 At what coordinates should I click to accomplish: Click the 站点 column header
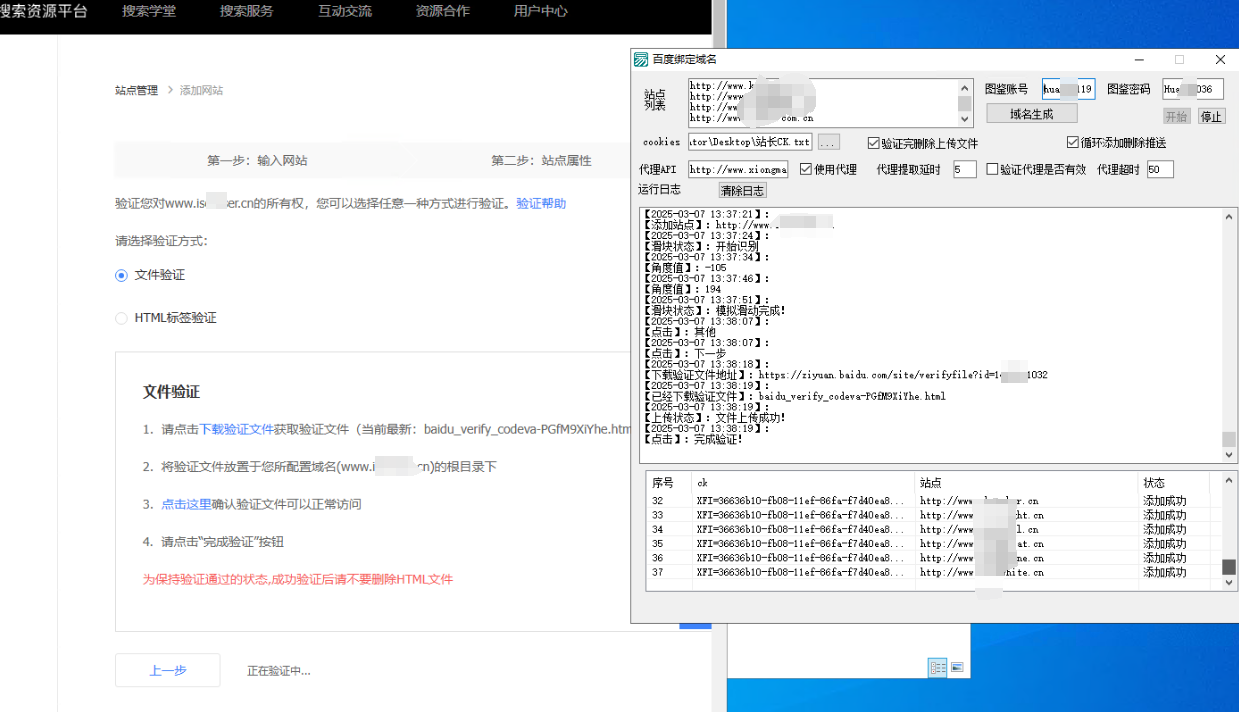(1026, 482)
